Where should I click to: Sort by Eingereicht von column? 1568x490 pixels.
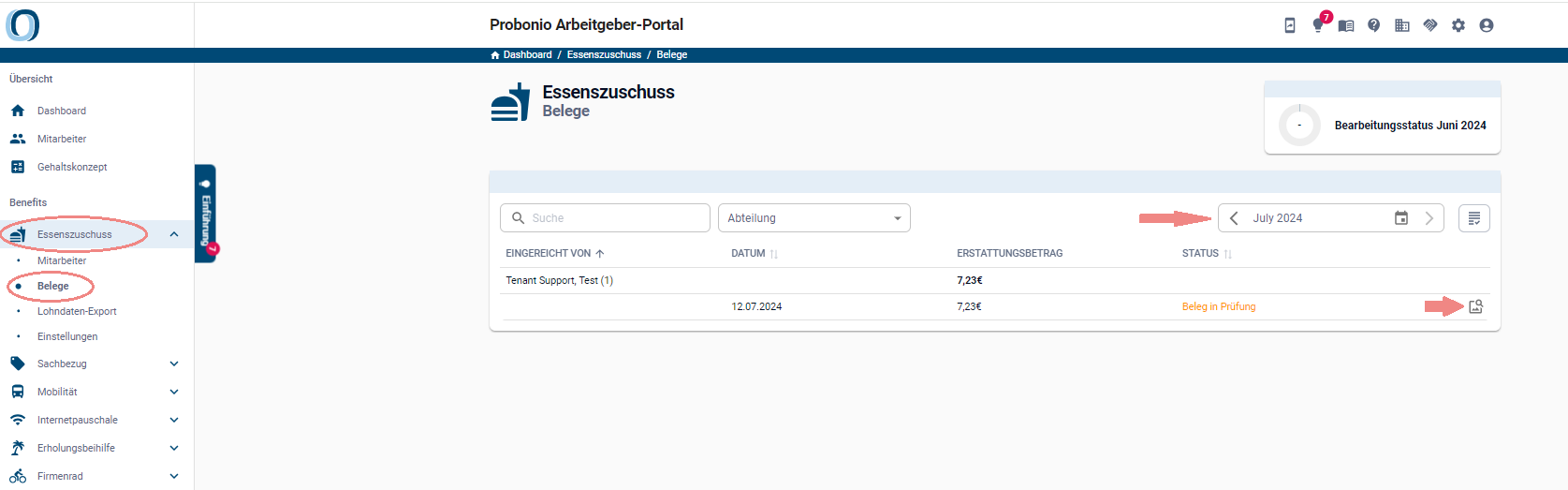tap(555, 253)
